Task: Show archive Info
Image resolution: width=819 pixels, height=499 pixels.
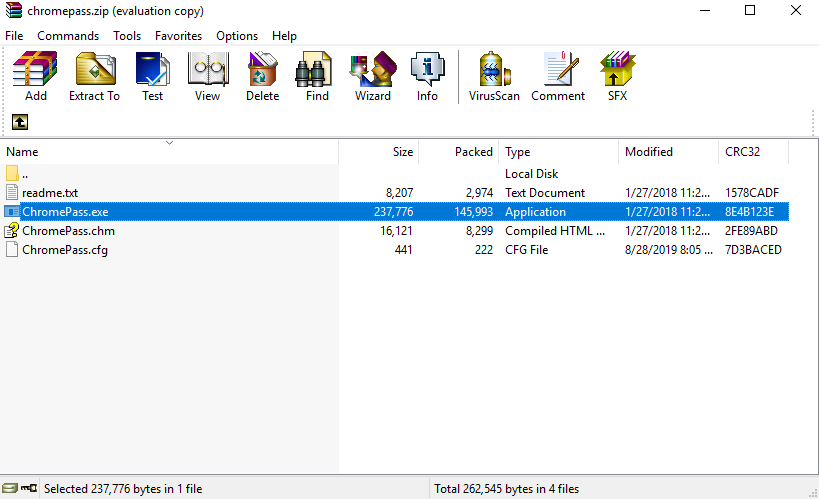Action: 427,76
